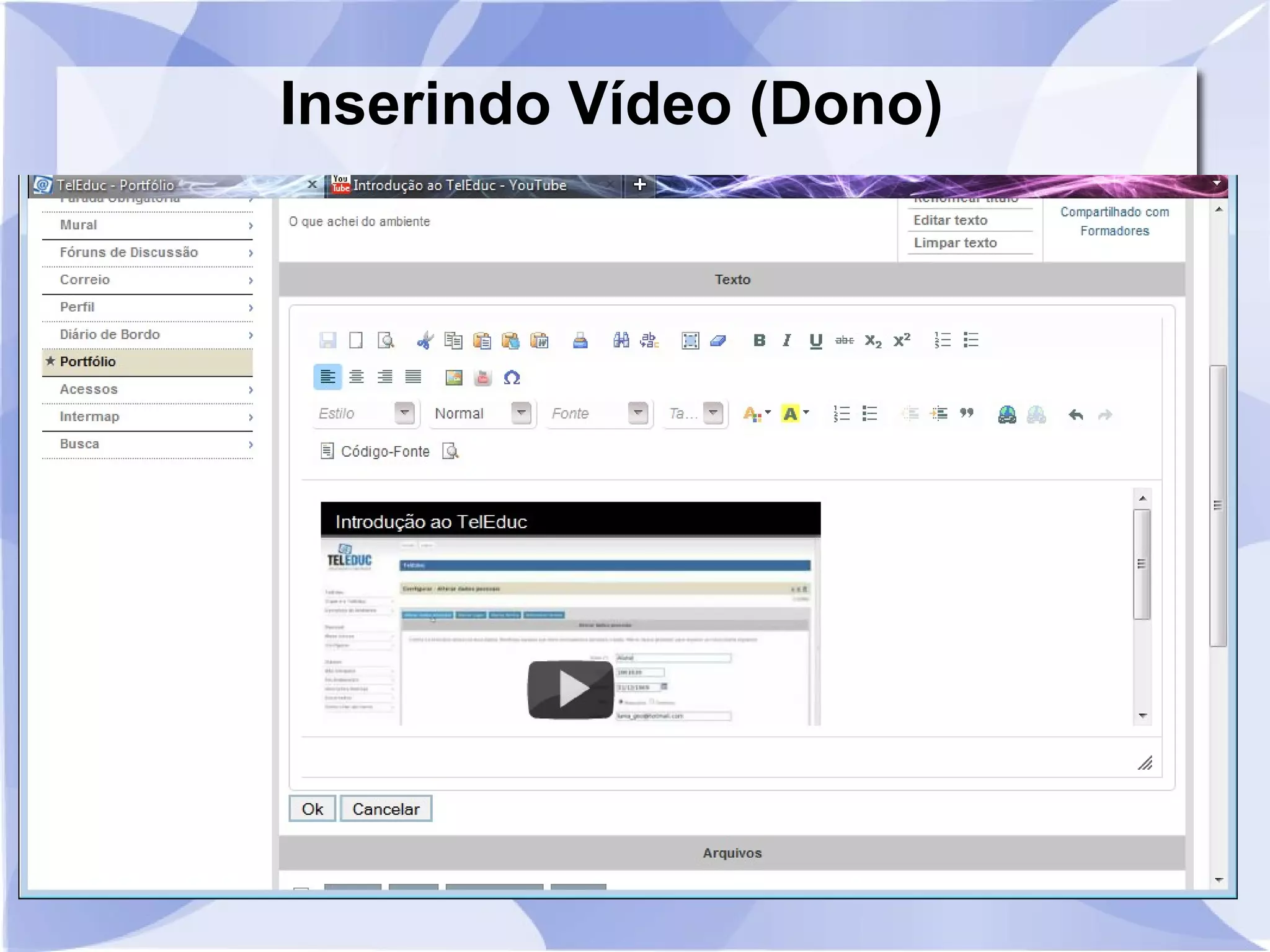This screenshot has height=952, width=1270.
Task: Click preview icon next to Código-Fonte
Action: (451, 451)
